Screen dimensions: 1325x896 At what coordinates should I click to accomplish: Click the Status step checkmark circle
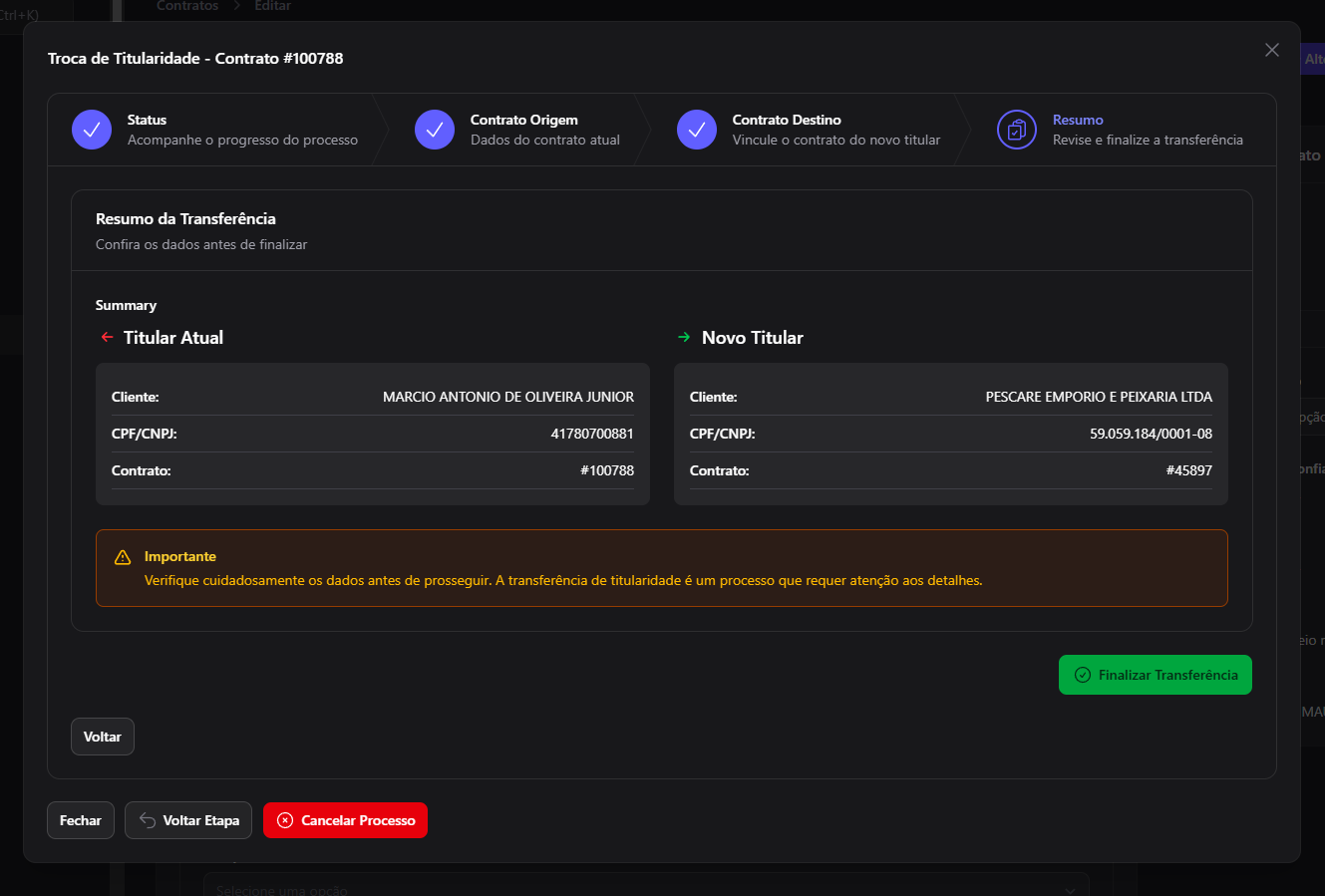click(x=92, y=130)
